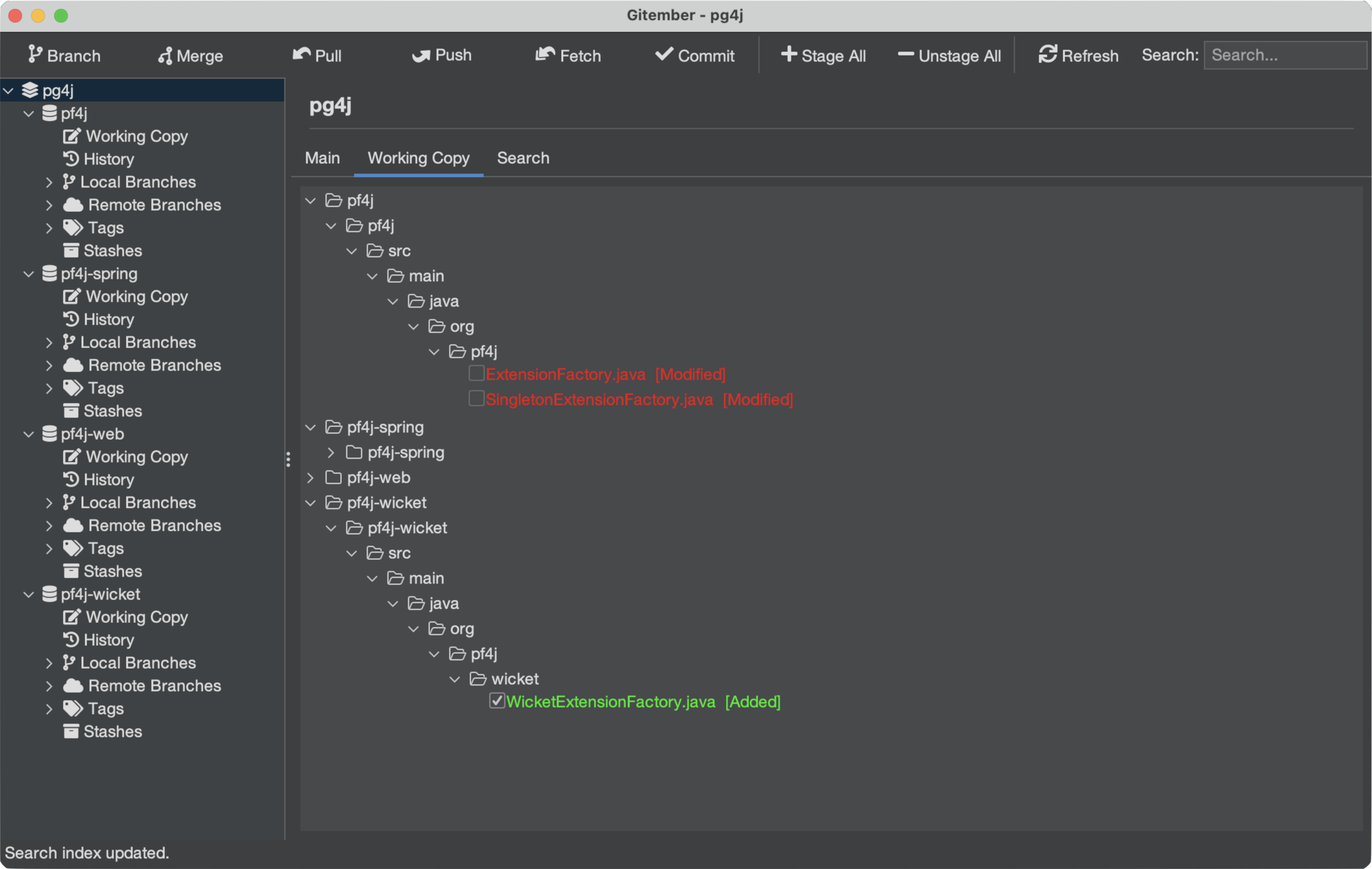Collapse the pf4j repository in sidebar
The image size is (1372, 869).
tap(29, 113)
